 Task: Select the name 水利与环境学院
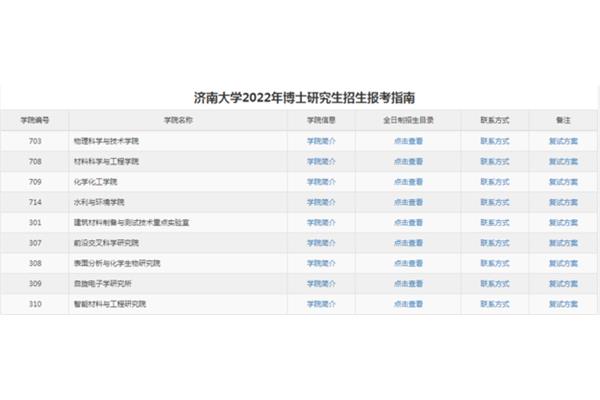click(99, 202)
